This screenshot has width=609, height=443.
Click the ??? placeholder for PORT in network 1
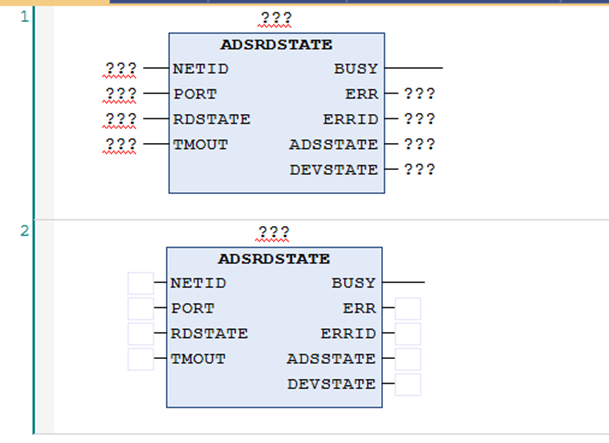pos(120,95)
